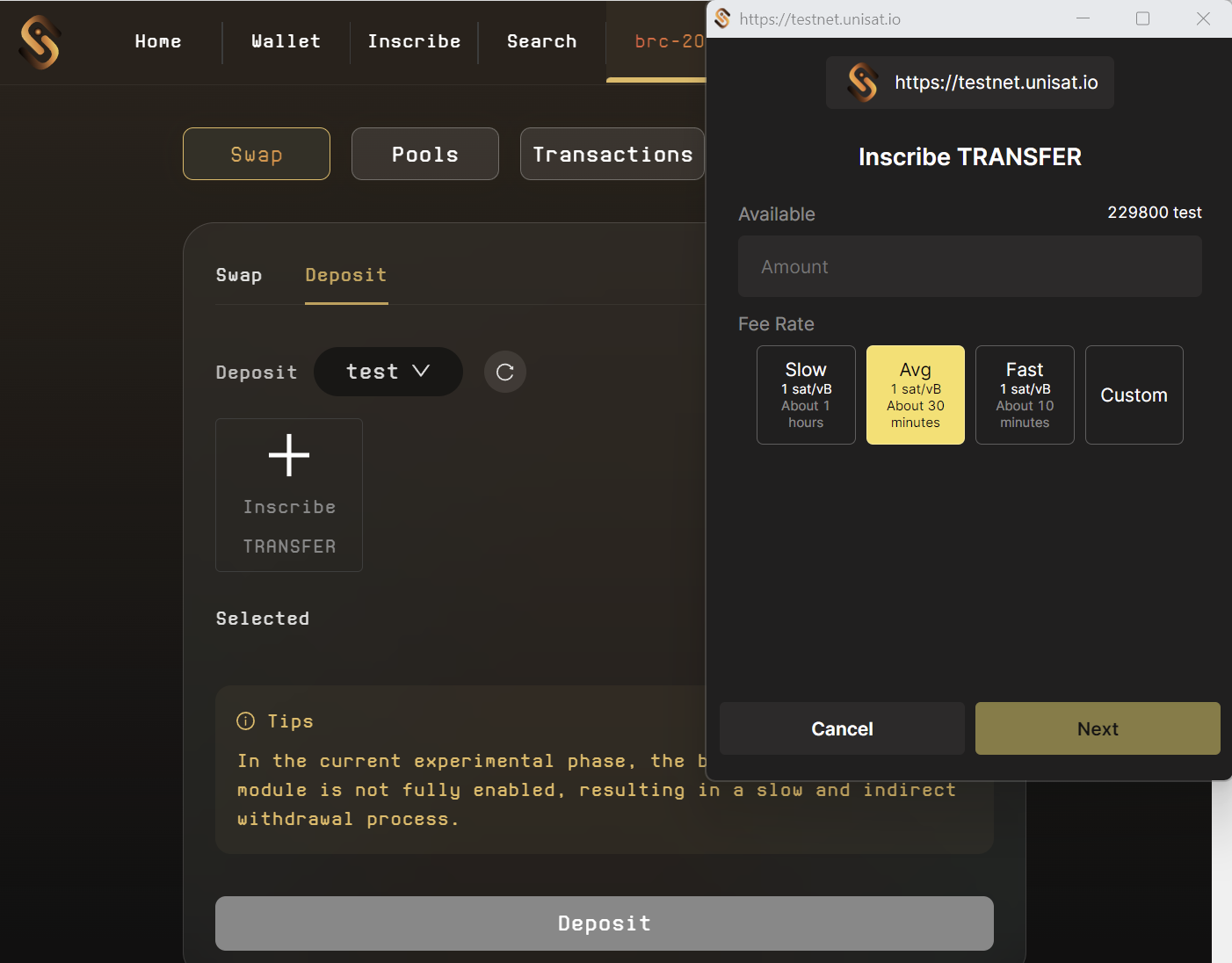Switch to the Transactions view
1232x963 pixels.
(x=612, y=154)
